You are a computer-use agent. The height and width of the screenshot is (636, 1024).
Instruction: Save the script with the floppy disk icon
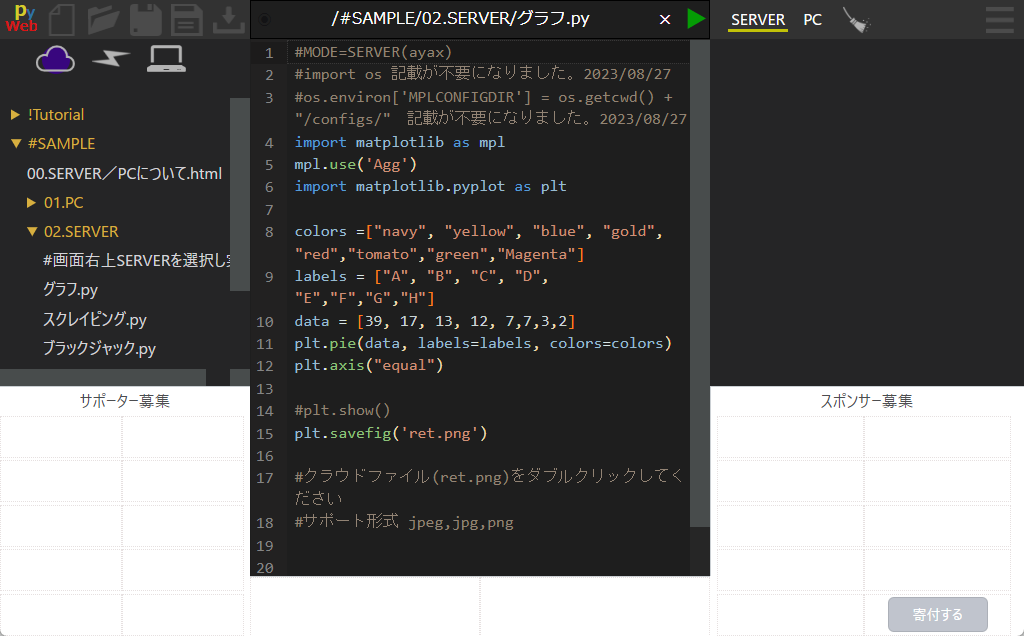point(145,19)
